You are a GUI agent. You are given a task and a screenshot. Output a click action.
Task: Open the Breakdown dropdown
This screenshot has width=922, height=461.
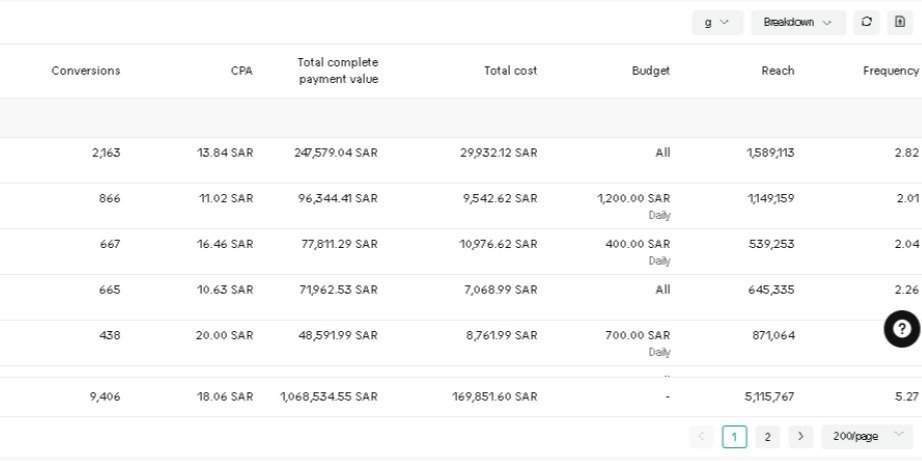point(798,22)
